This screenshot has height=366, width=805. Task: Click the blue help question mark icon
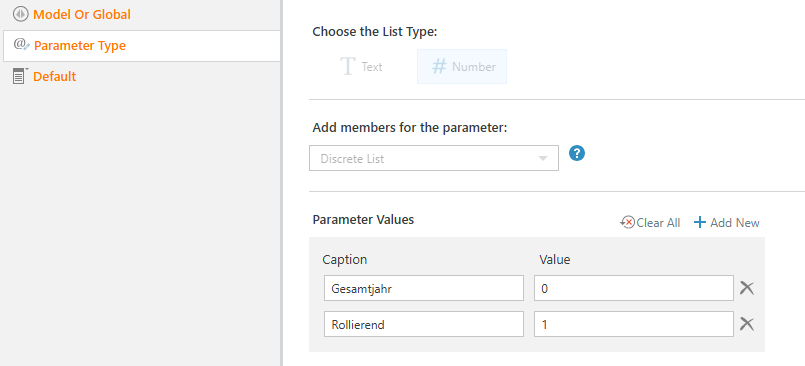(577, 153)
